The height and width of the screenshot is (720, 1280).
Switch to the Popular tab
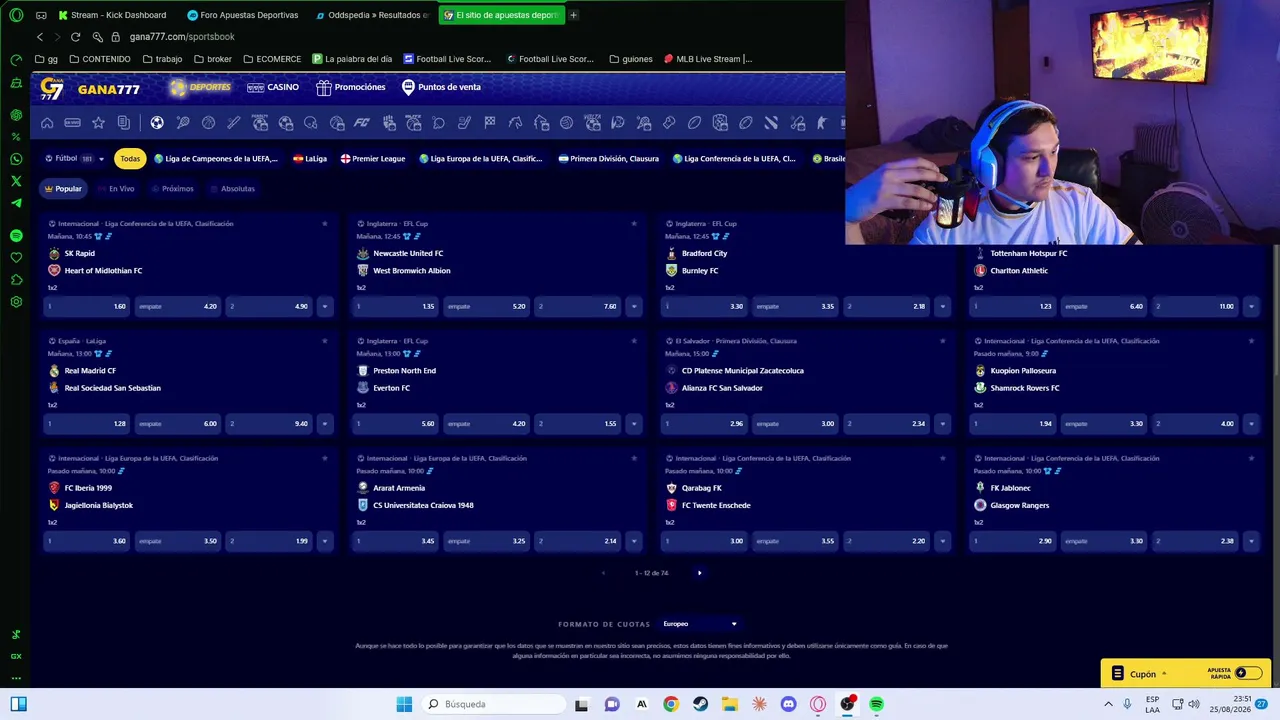[x=63, y=189]
